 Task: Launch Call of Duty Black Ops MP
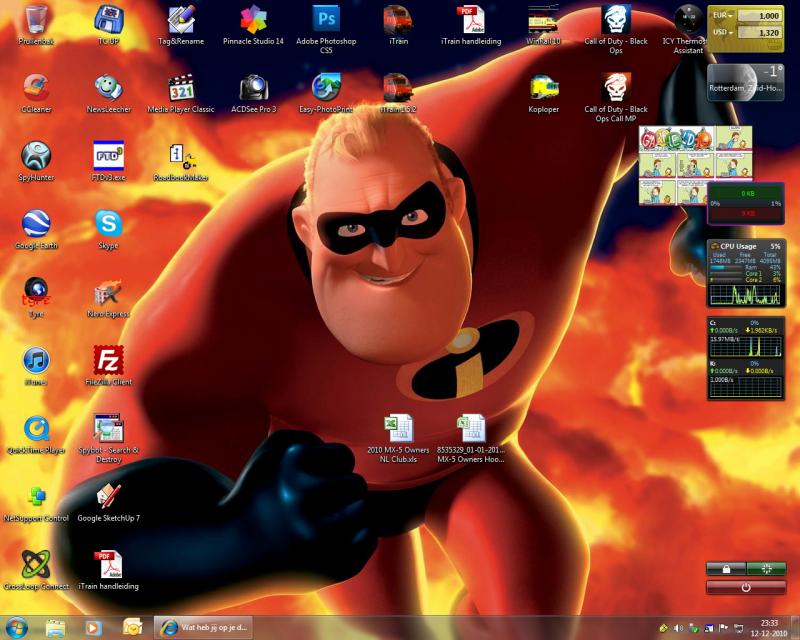click(616, 97)
